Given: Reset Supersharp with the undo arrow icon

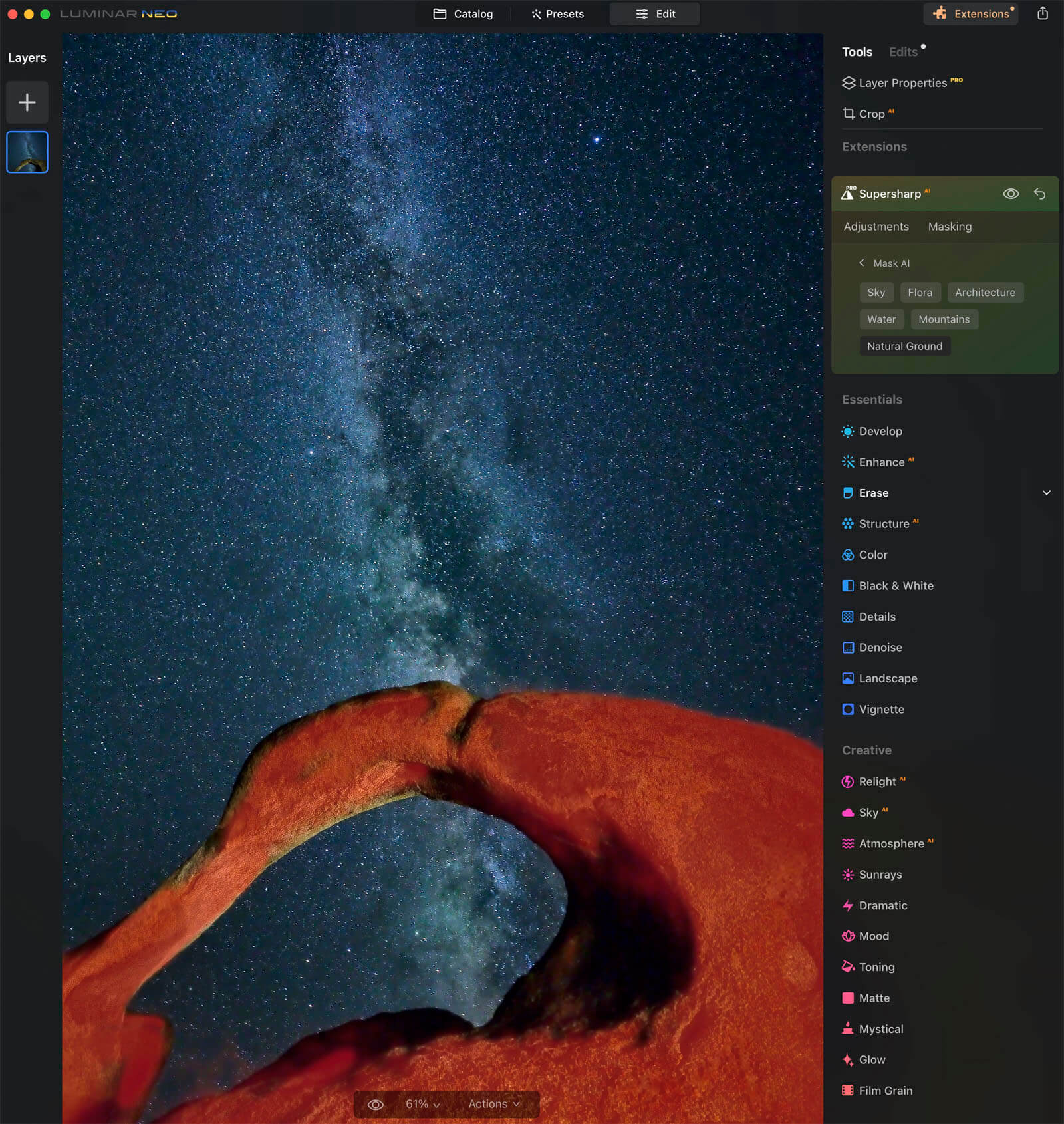Looking at the screenshot, I should [1039, 194].
